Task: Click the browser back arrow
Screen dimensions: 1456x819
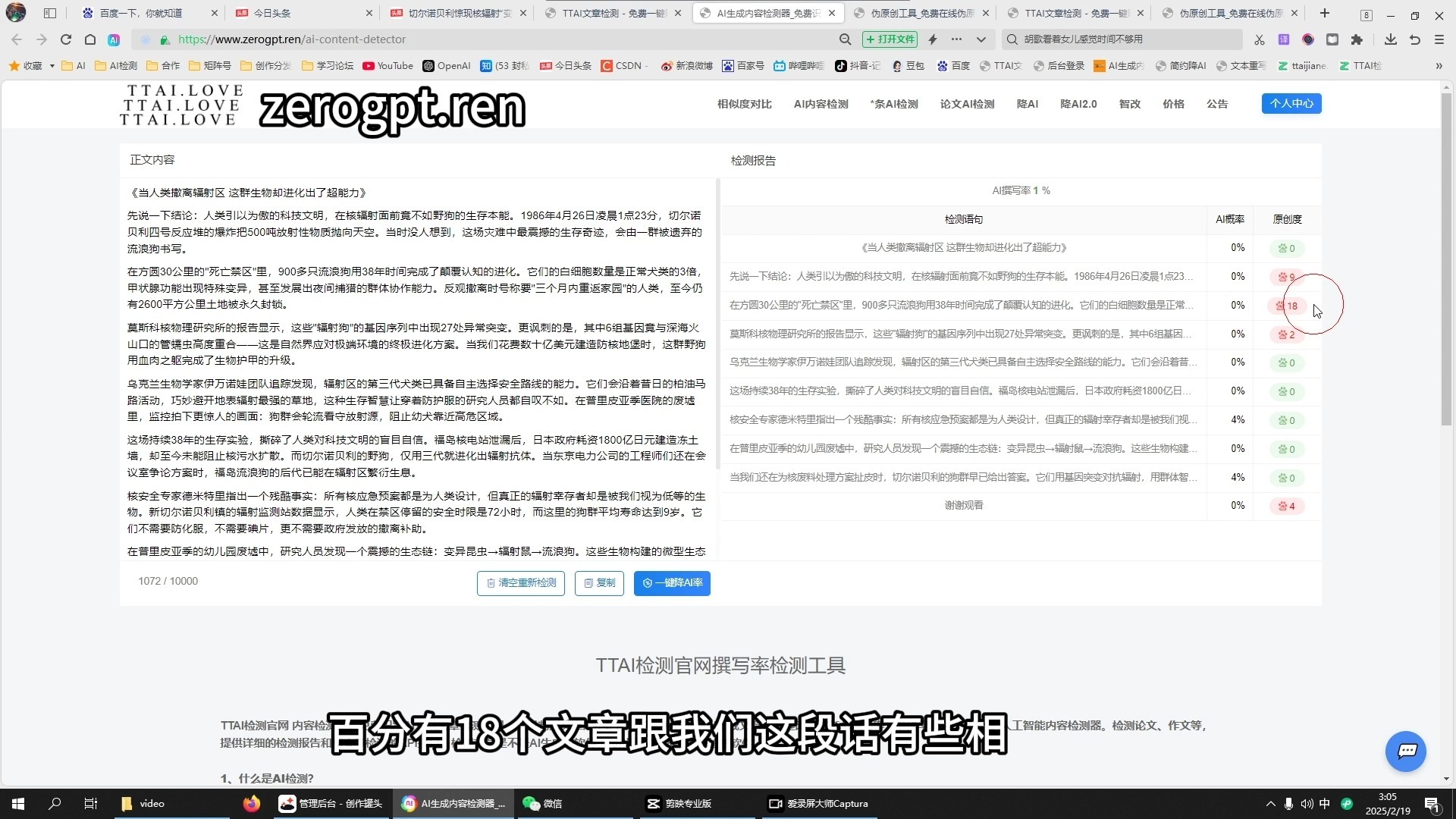Action: click(17, 39)
